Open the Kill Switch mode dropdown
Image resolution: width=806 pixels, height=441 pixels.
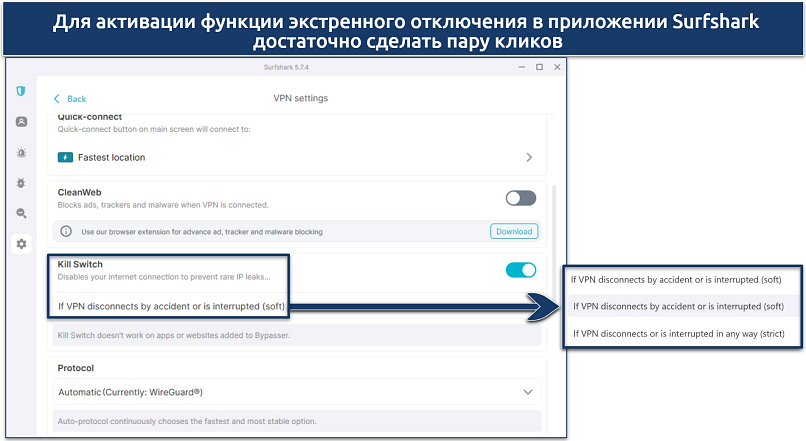(170, 305)
